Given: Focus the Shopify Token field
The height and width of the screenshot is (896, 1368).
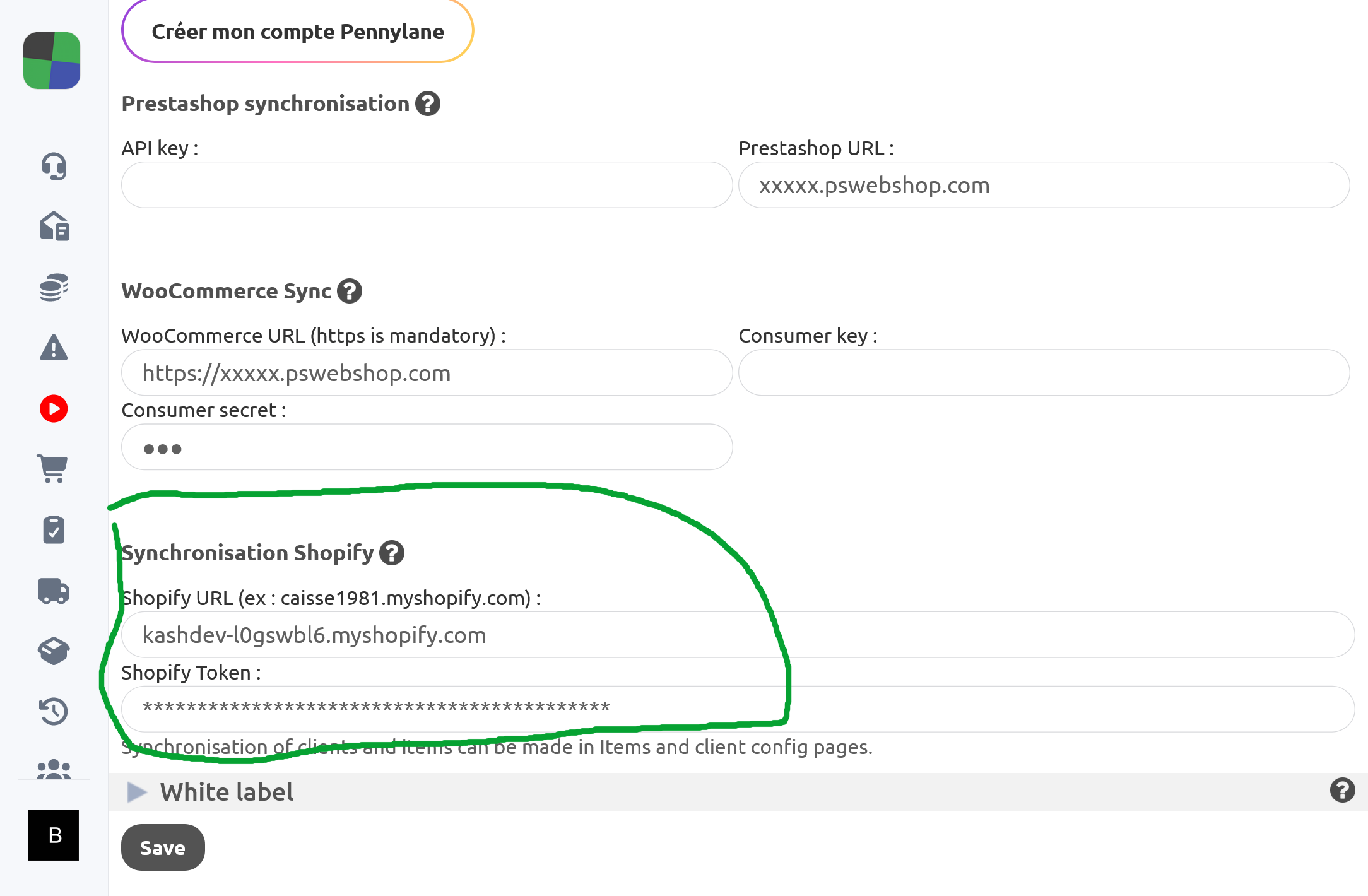Looking at the screenshot, I should point(738,709).
